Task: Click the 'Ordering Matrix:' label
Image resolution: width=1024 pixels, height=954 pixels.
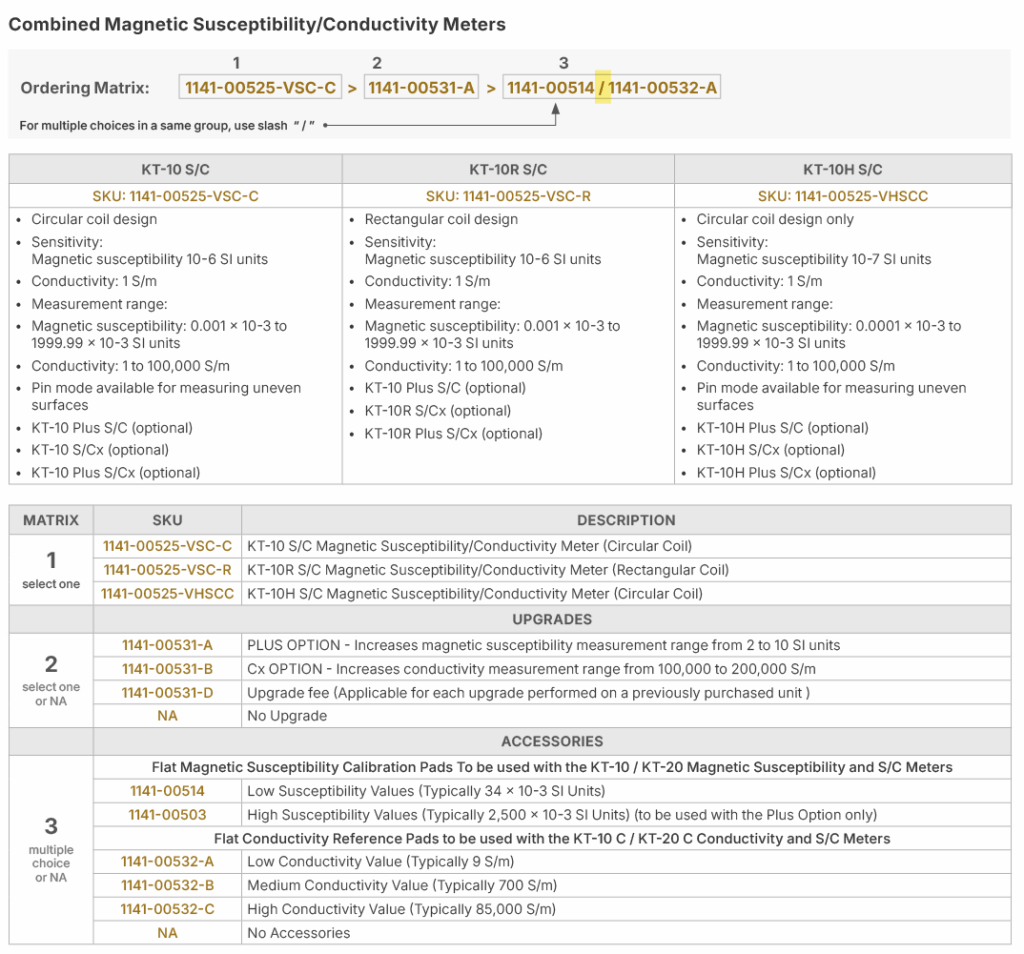Action: (85, 87)
